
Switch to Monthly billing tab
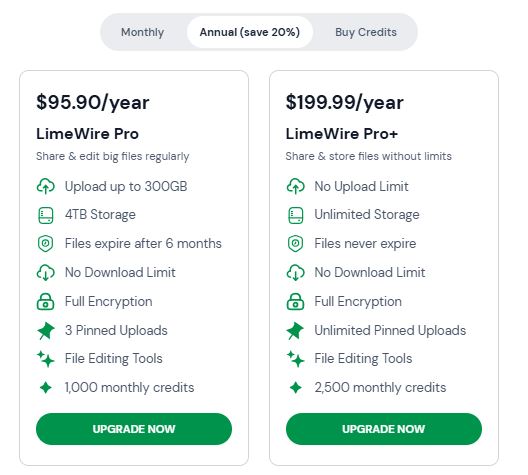142,32
